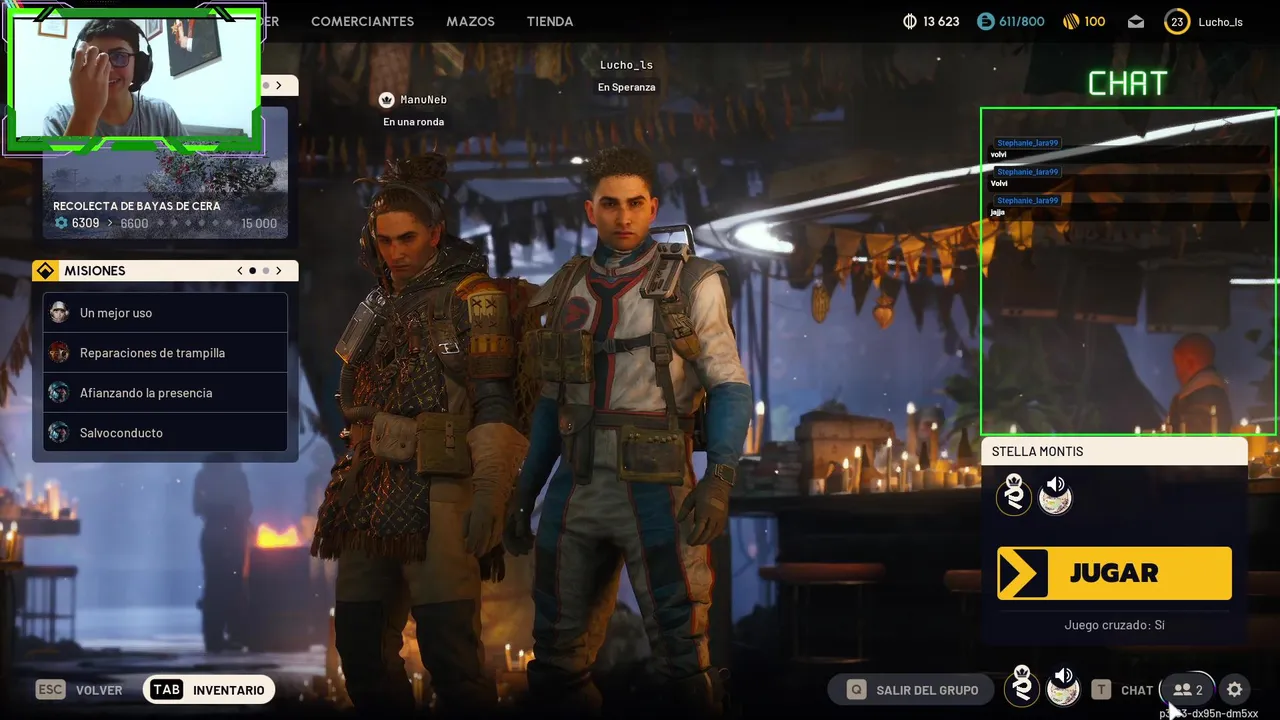Click the yellow token icon beside 100
The height and width of the screenshot is (720, 1280).
click(x=1069, y=21)
